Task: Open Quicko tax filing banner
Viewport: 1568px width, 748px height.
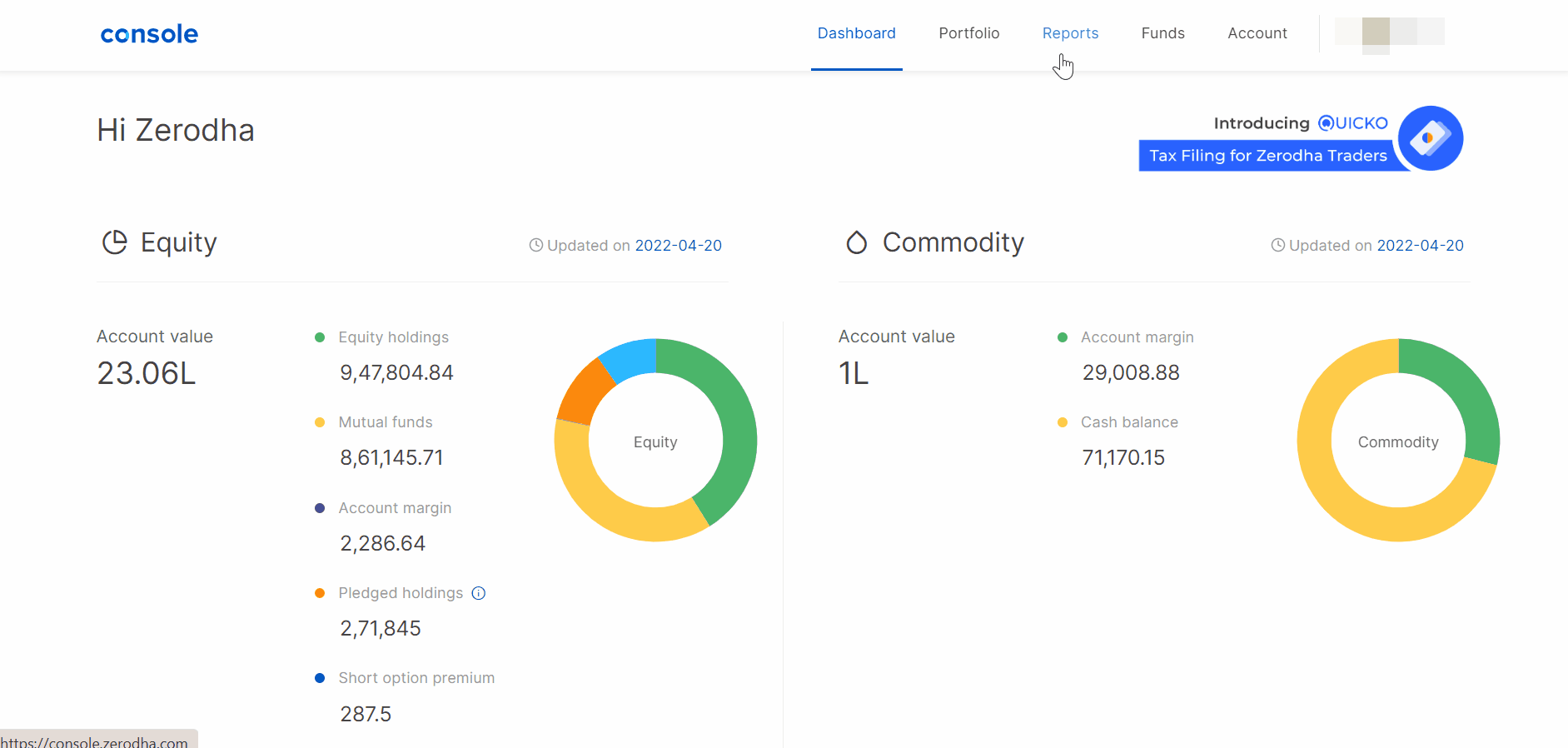Action: point(1301,138)
